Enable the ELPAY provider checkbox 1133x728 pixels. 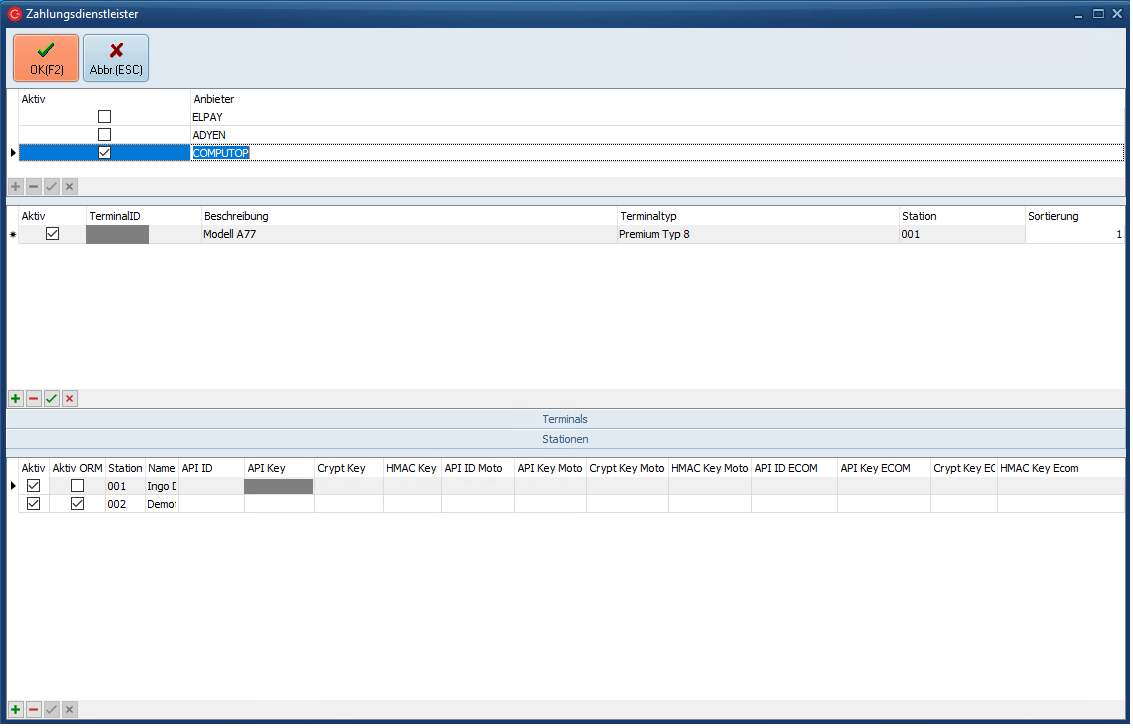pos(104,117)
